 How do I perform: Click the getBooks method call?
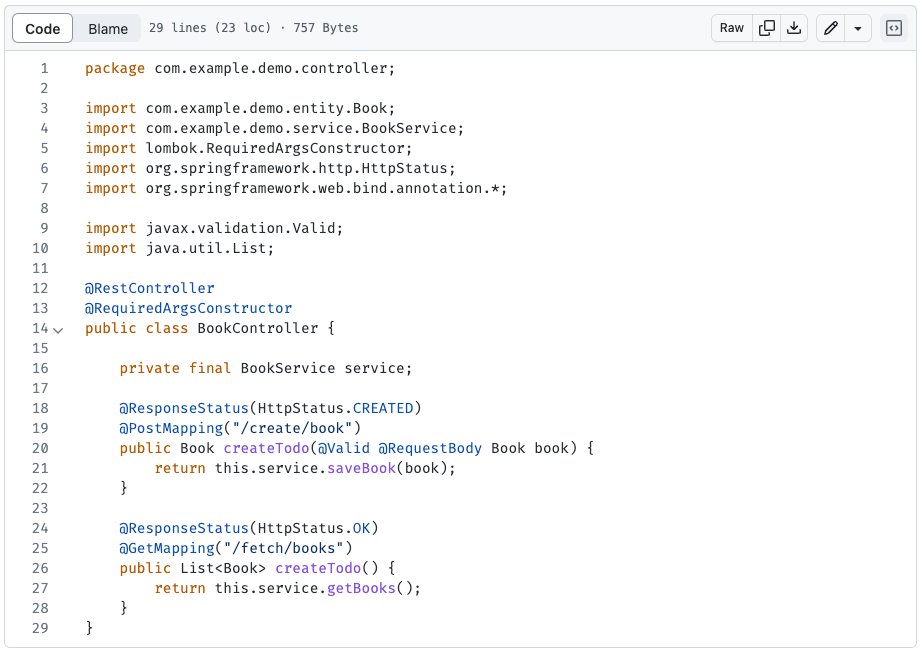coord(362,588)
